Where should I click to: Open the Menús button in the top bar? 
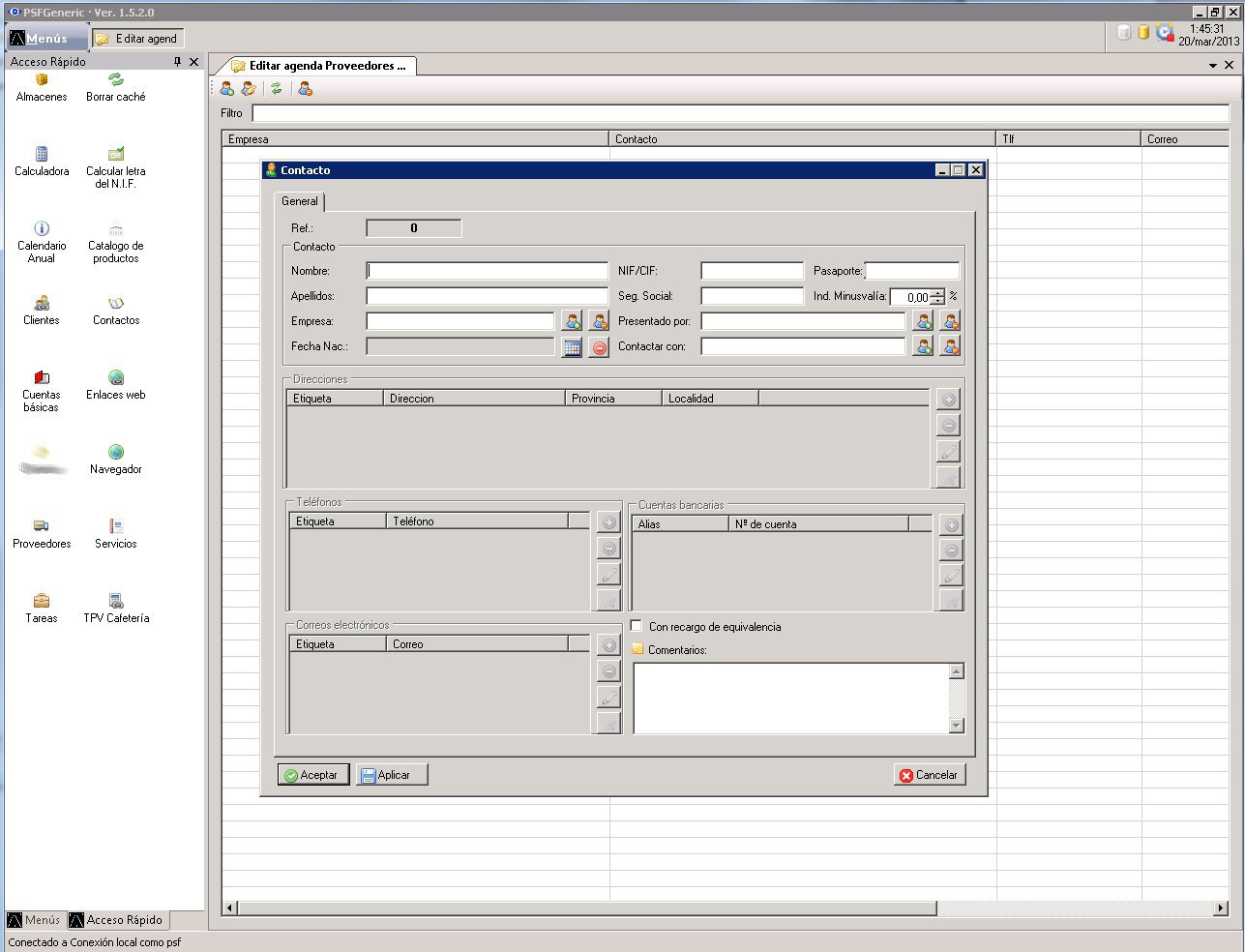point(46,39)
